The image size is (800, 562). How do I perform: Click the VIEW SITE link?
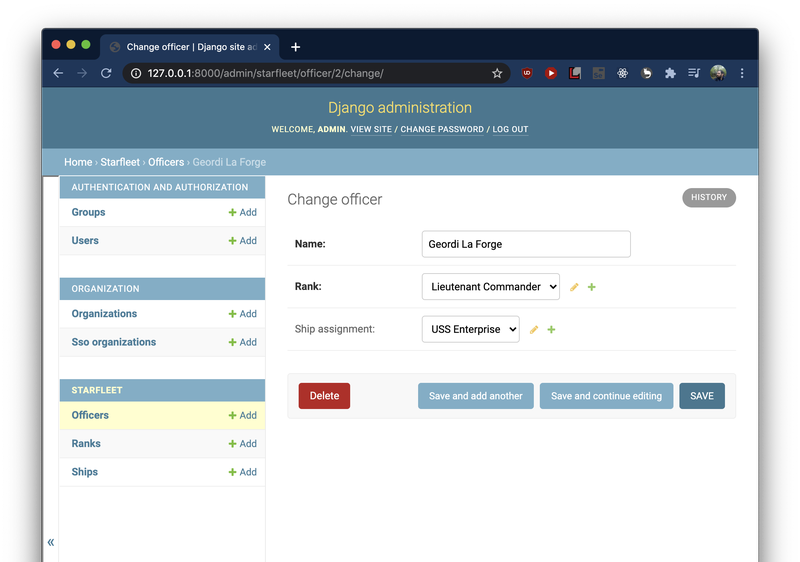point(371,130)
